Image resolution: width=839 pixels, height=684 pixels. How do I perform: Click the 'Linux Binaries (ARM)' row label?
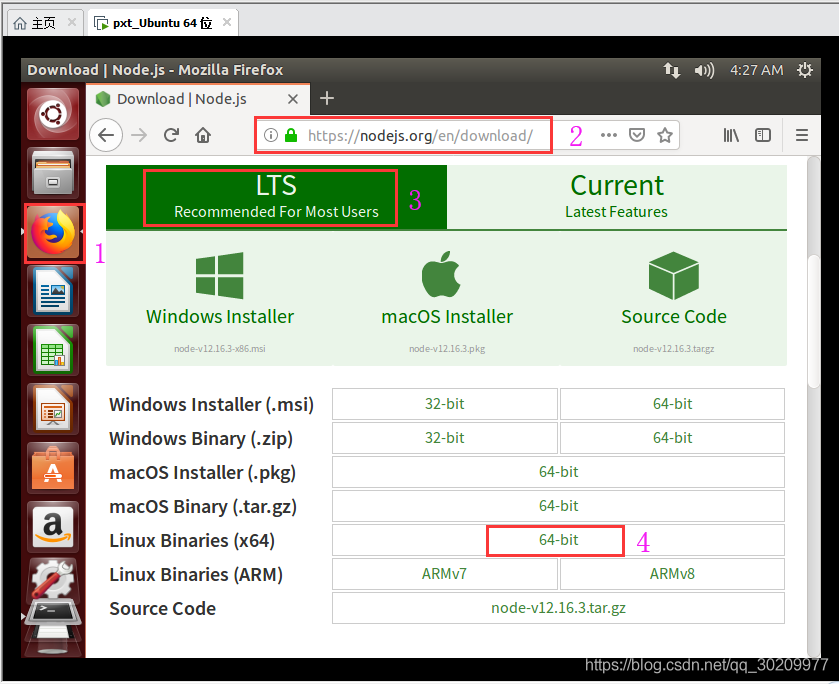tap(196, 575)
